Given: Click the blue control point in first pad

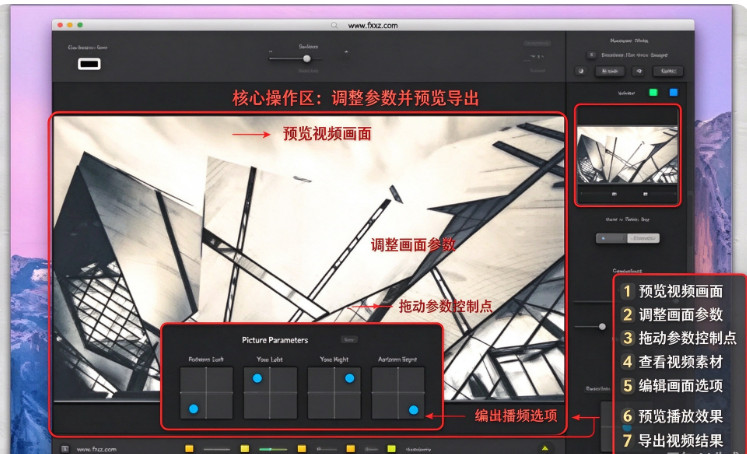Looking at the screenshot, I should [193, 409].
